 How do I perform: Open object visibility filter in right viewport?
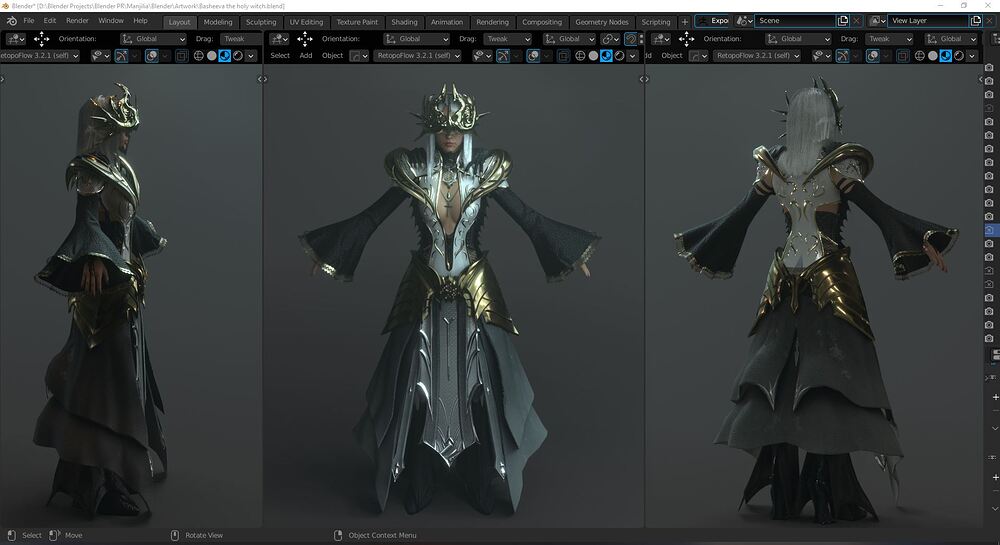[x=821, y=55]
